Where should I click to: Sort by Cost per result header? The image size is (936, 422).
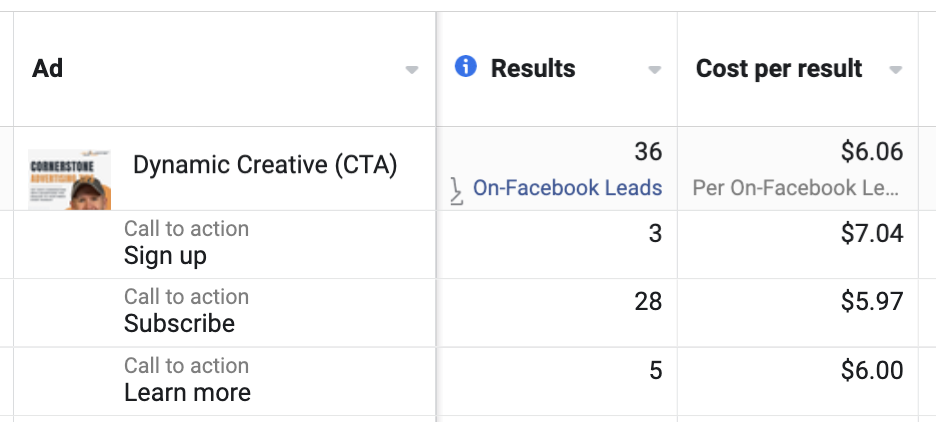[x=779, y=69]
